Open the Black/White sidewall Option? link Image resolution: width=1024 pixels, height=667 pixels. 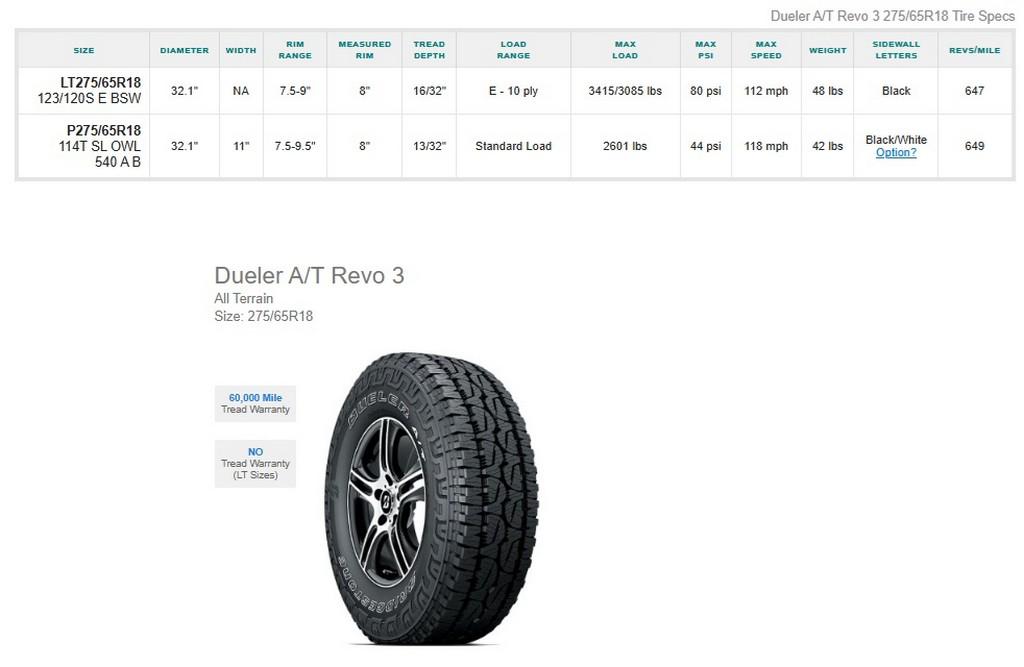pyautogui.click(x=896, y=153)
